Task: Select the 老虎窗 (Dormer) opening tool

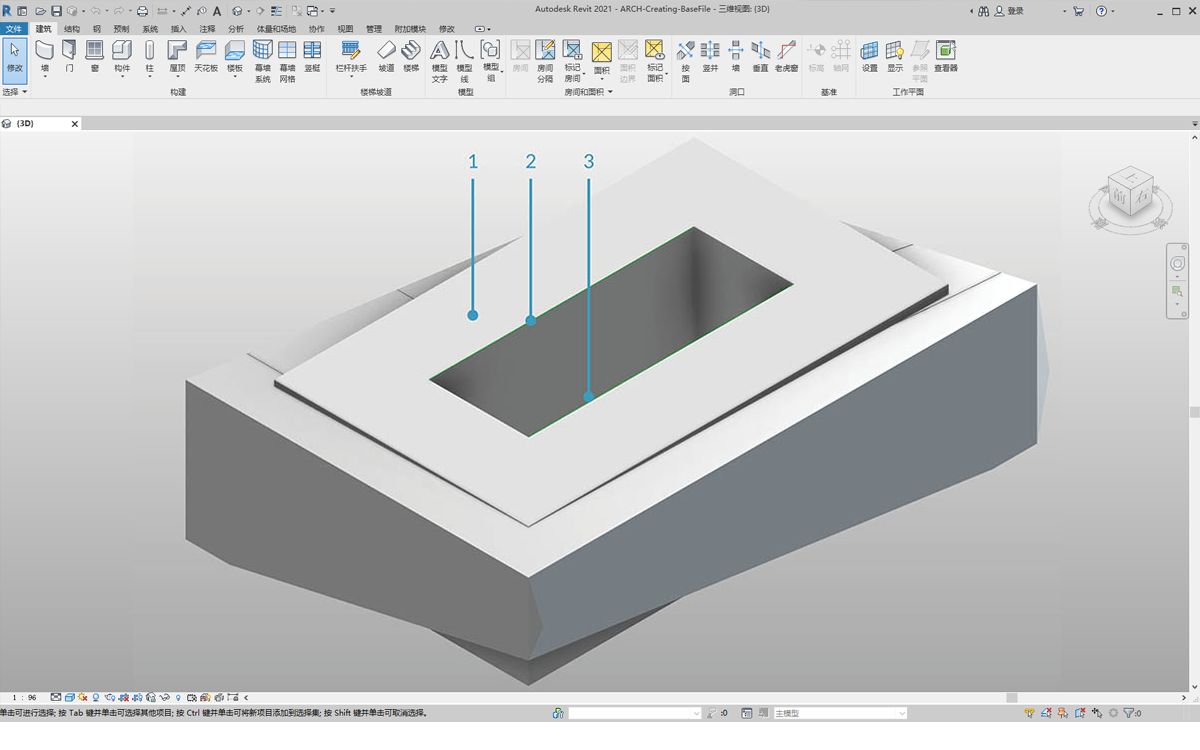Action: 786,56
